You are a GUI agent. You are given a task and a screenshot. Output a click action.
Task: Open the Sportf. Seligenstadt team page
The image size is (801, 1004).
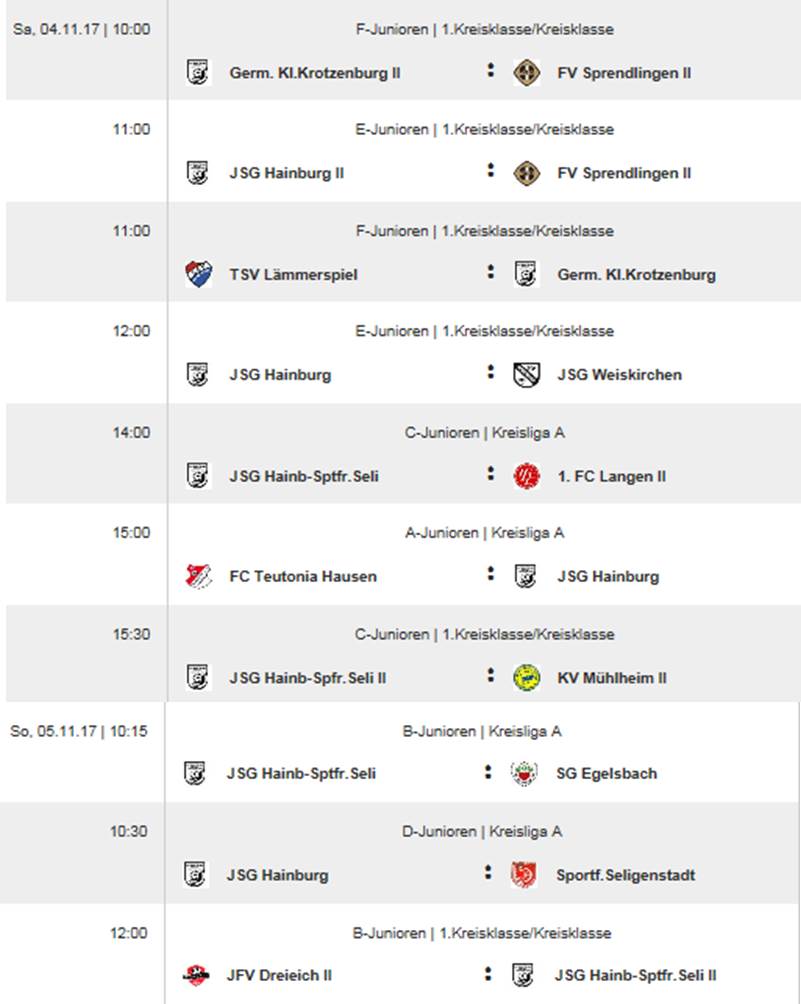coord(626,875)
